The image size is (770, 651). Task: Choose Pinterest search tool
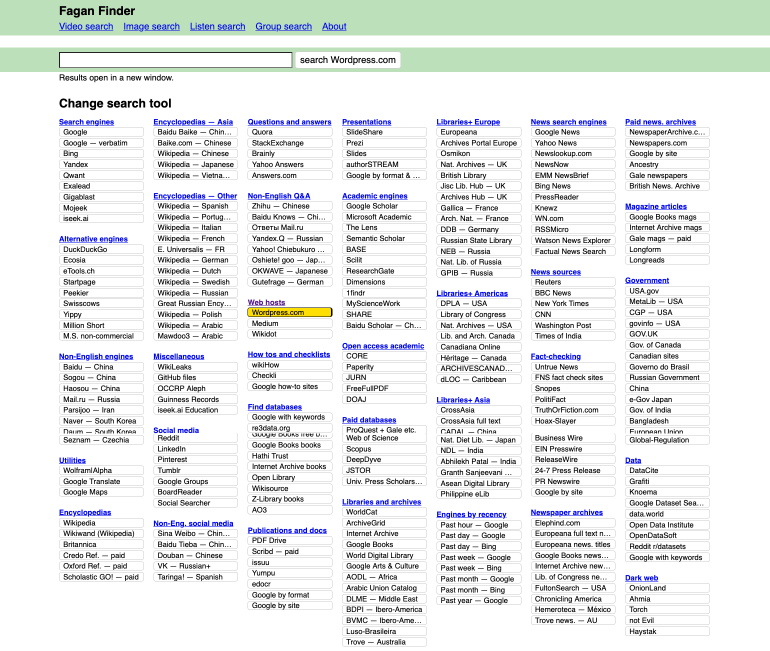(x=195, y=460)
